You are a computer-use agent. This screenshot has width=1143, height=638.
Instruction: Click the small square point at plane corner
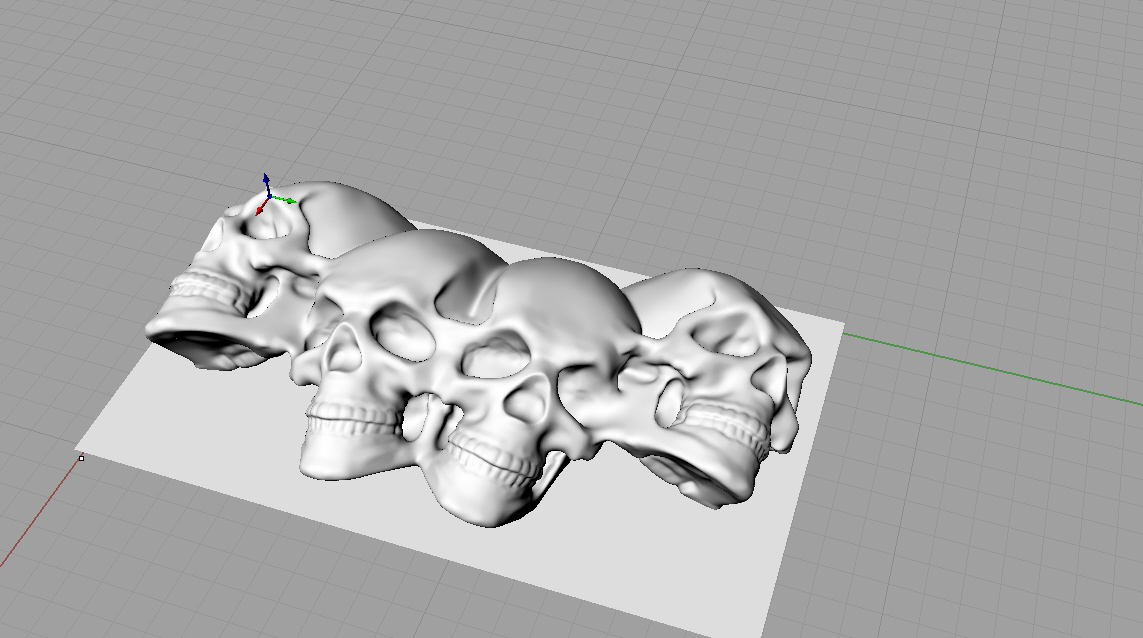click(x=81, y=458)
